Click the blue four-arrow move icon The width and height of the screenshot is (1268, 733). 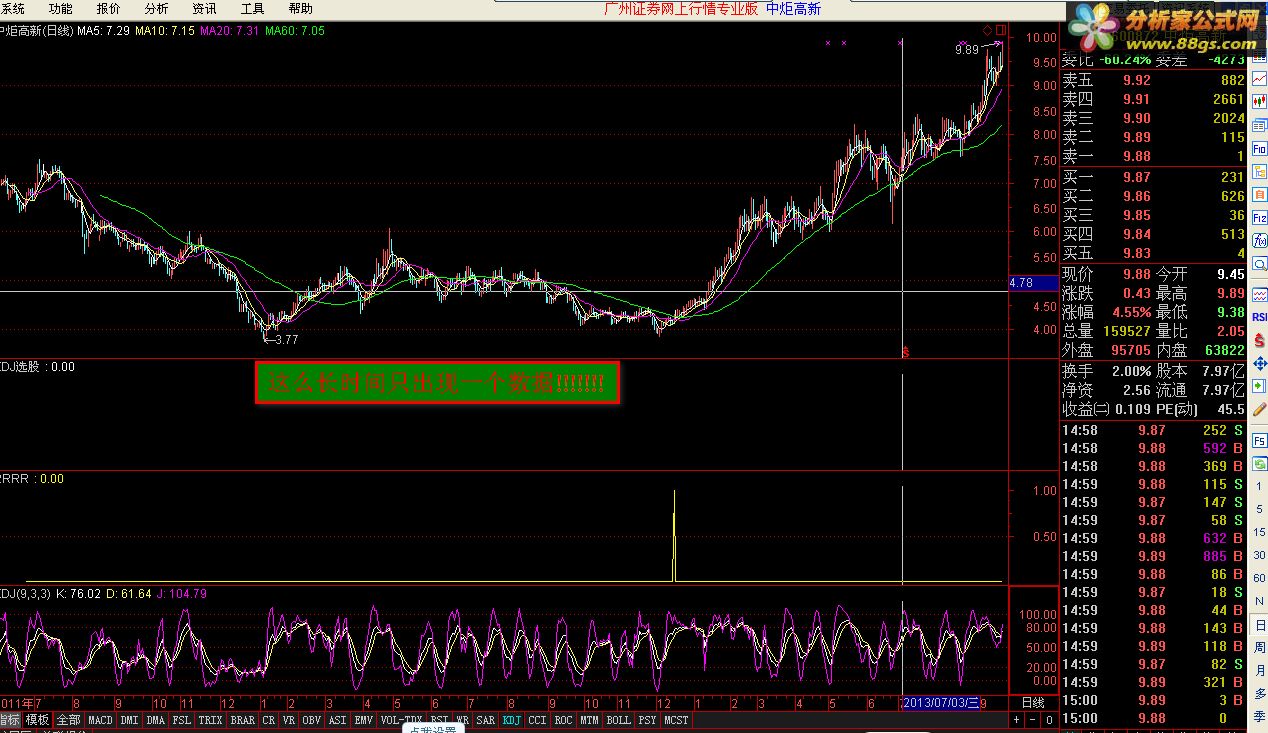click(x=1258, y=364)
